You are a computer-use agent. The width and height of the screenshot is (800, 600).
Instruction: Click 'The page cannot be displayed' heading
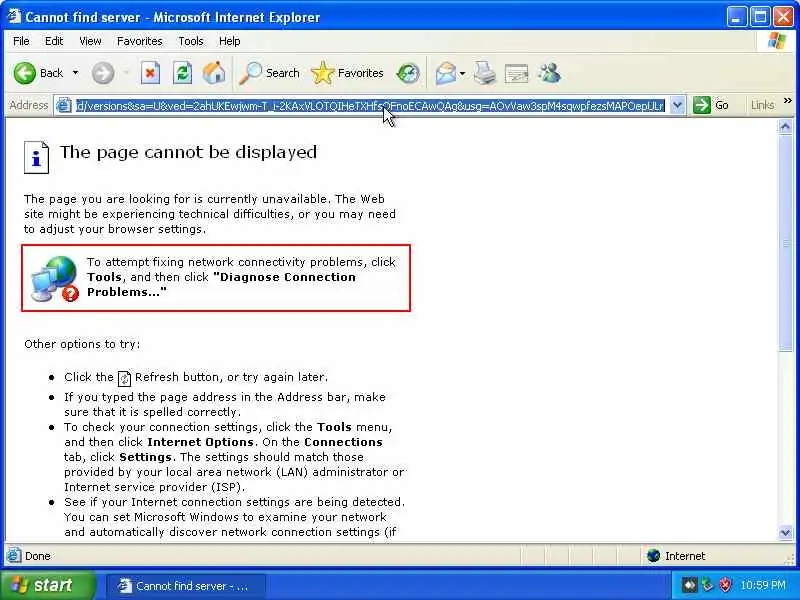[x=188, y=152]
